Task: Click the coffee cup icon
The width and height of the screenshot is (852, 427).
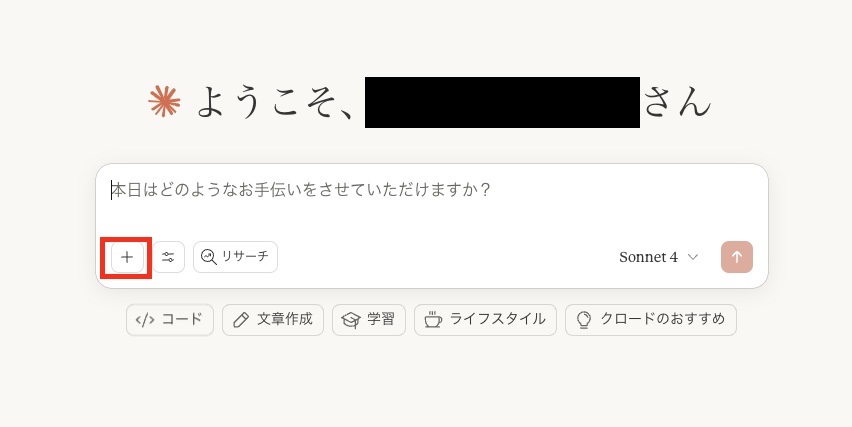Action: point(433,319)
